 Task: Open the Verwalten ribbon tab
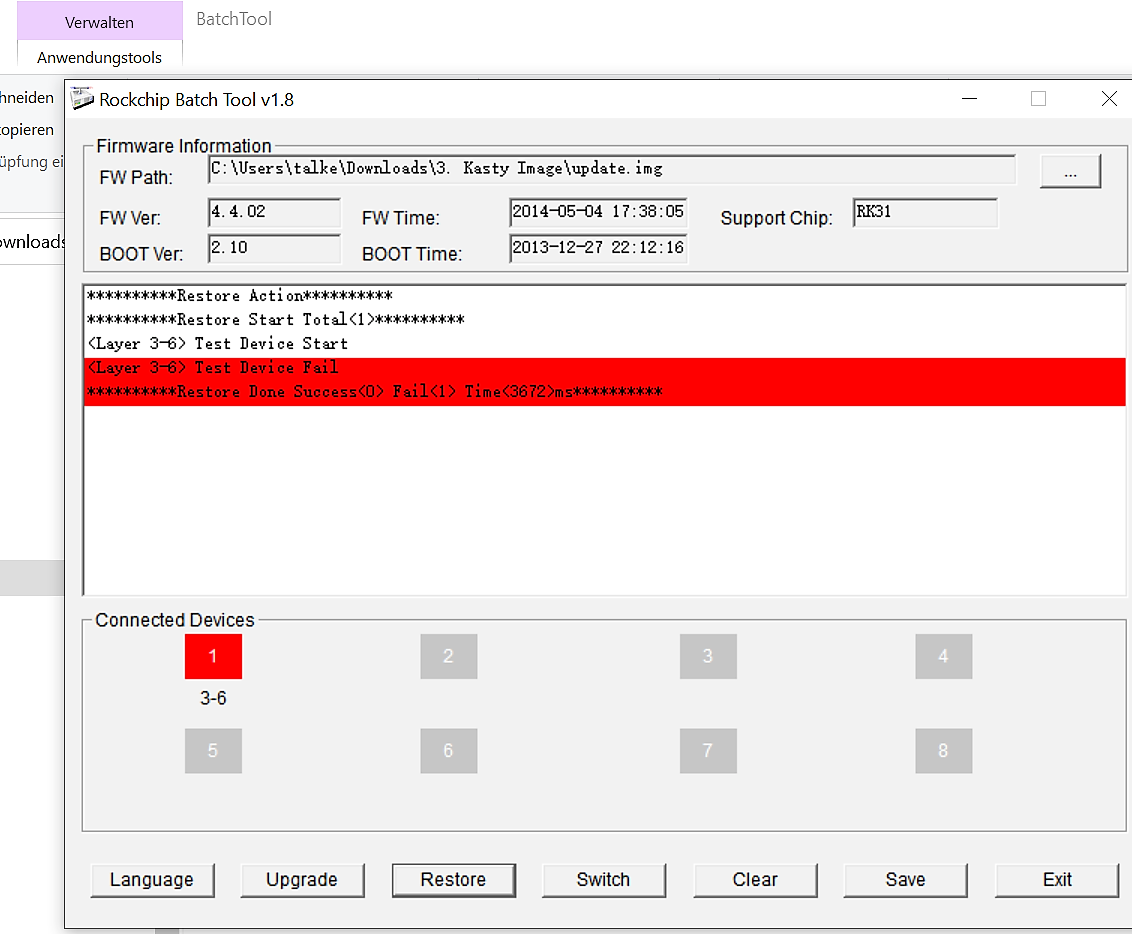pyautogui.click(x=100, y=22)
